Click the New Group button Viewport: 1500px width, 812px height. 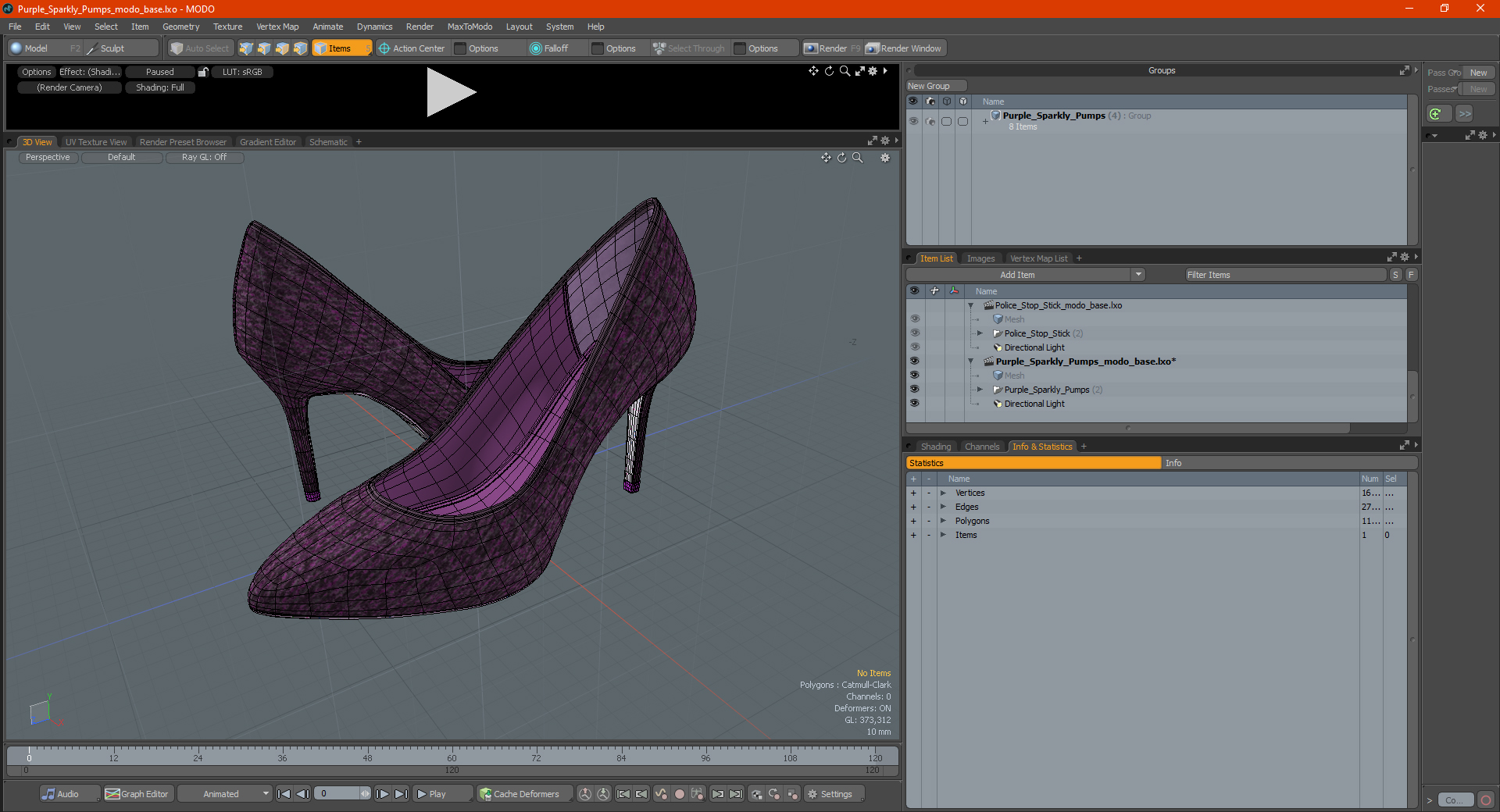click(x=936, y=86)
